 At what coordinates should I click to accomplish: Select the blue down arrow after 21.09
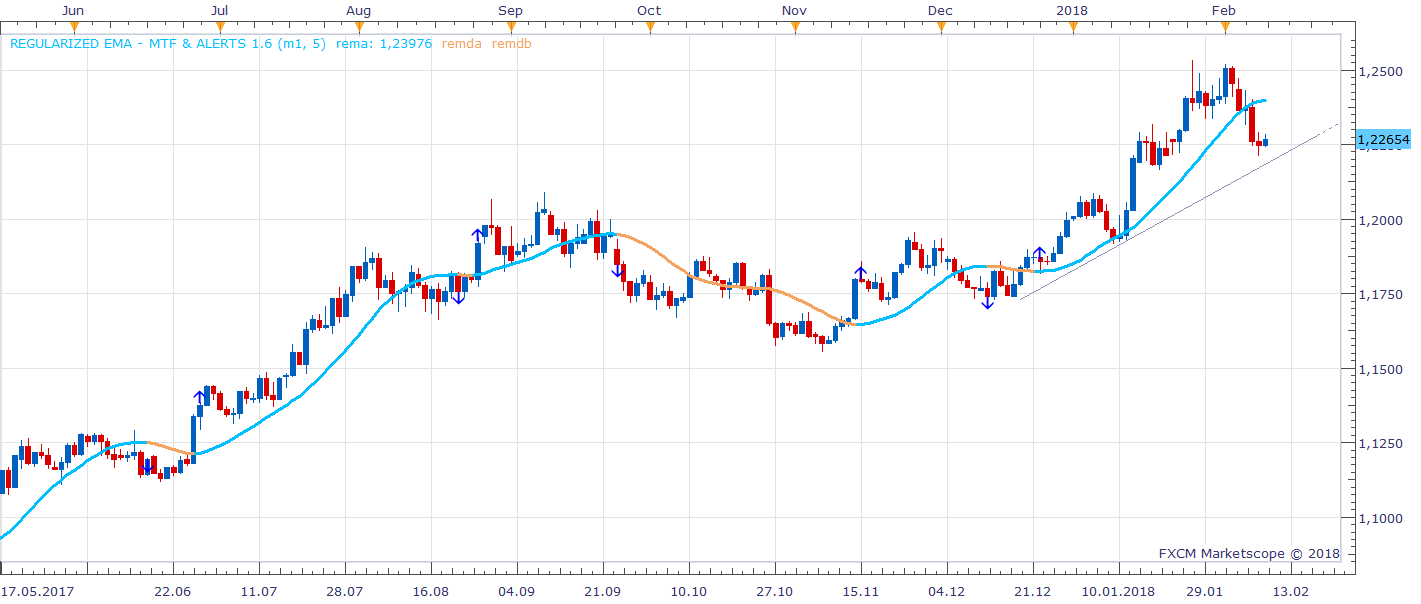618,270
